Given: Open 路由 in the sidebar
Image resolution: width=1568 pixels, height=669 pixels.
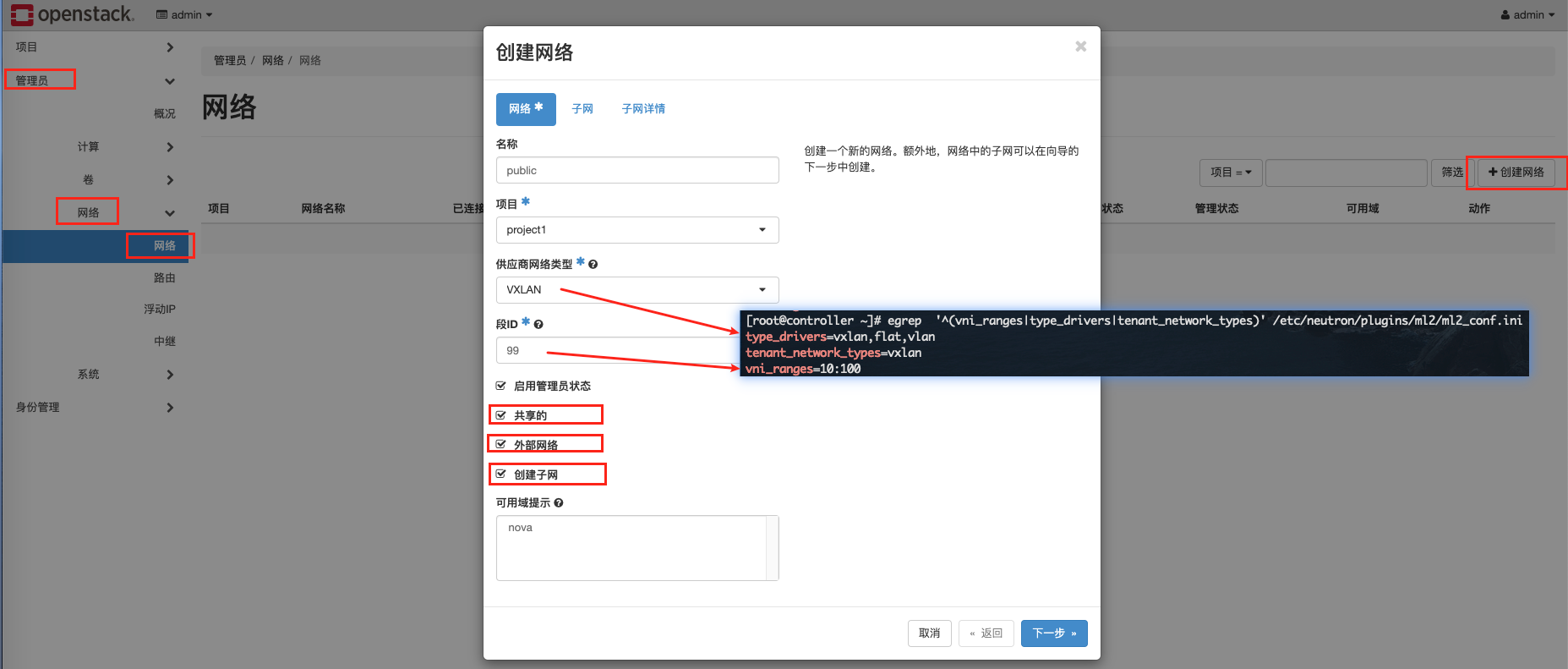Looking at the screenshot, I should (165, 278).
